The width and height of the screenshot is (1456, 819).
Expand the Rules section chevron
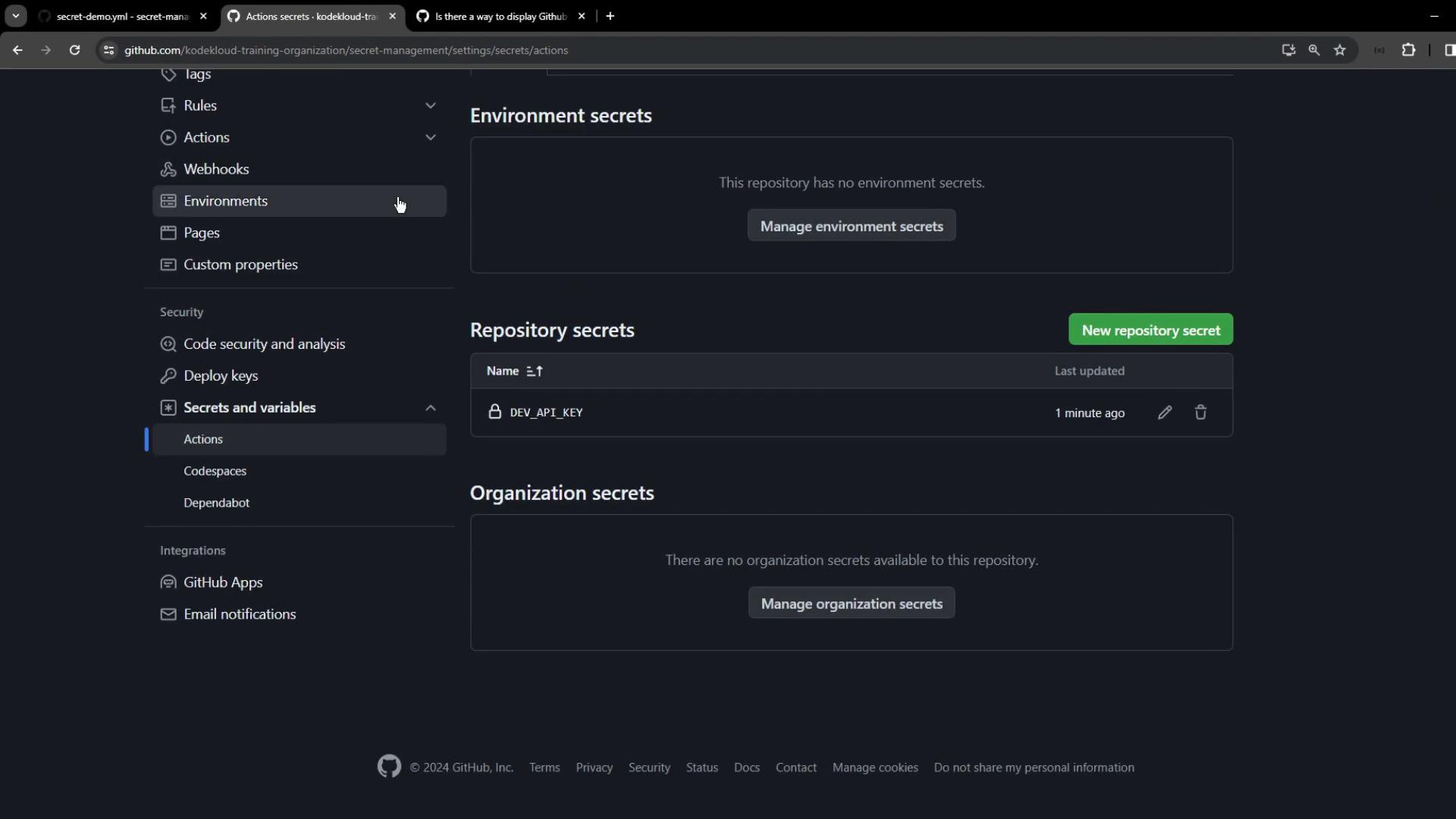tap(430, 105)
